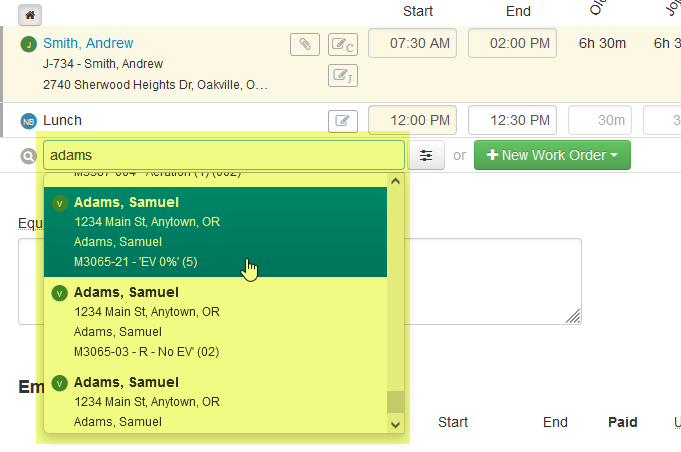Click the 02:00 PM end time field
This screenshot has width=681, height=452.
pos(512,44)
